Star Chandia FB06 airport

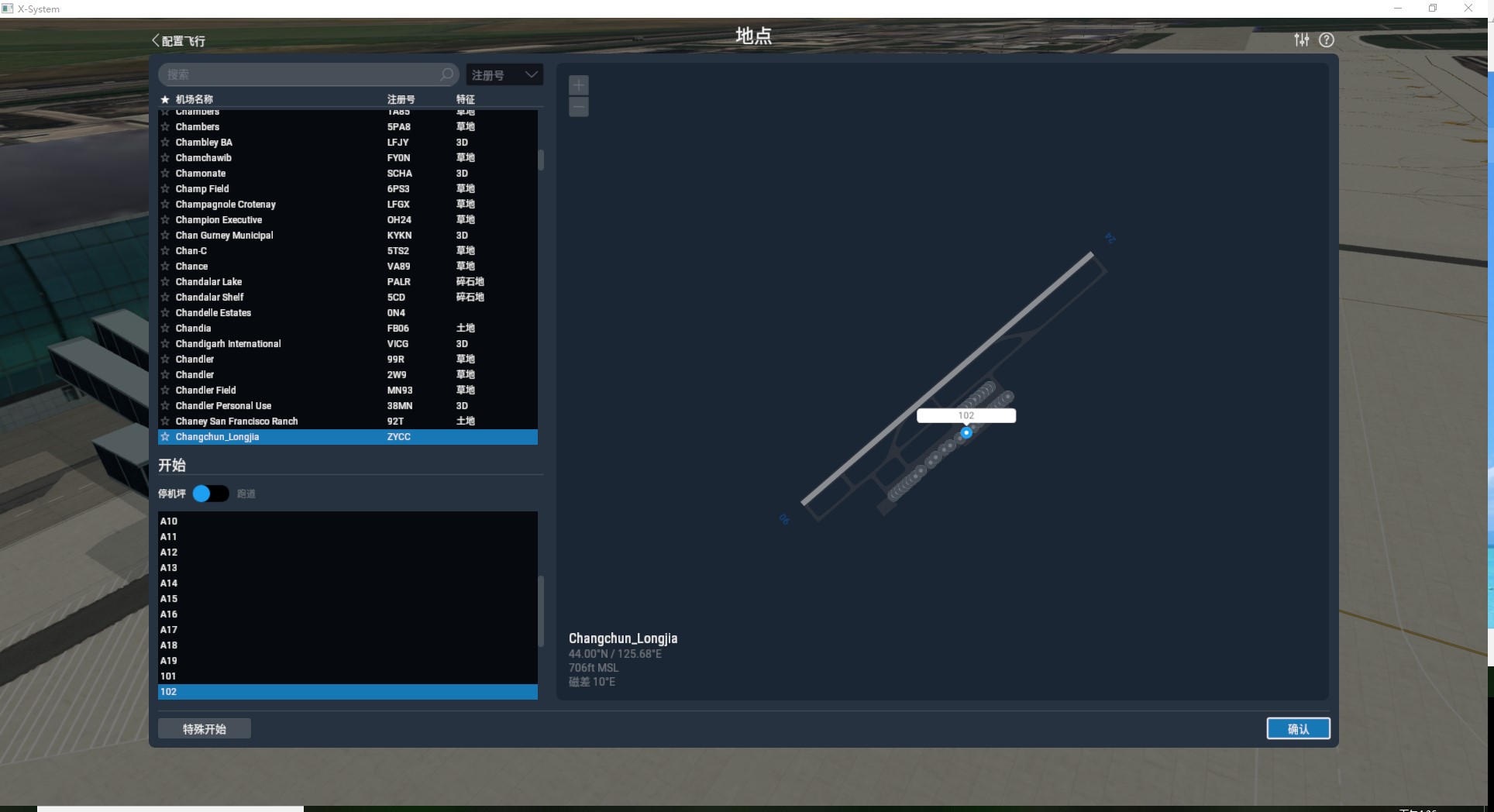[165, 329]
